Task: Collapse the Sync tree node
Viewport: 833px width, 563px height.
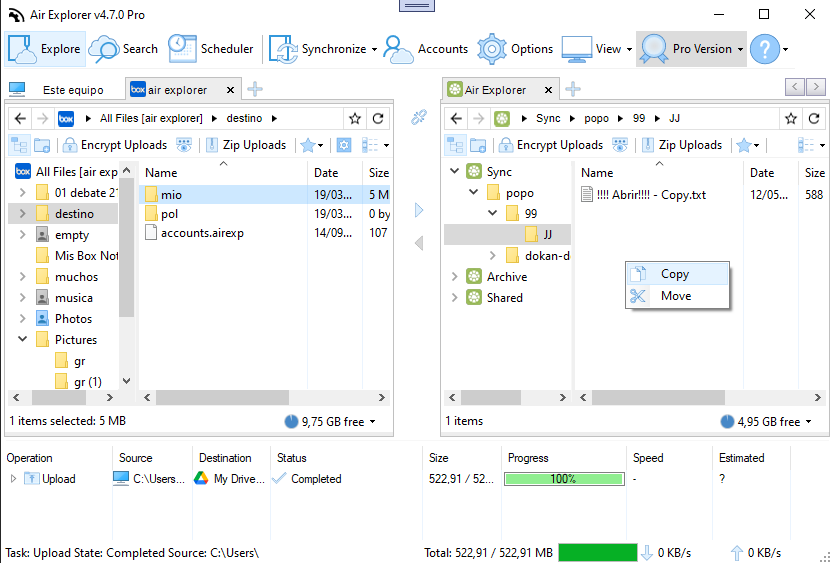Action: (454, 171)
